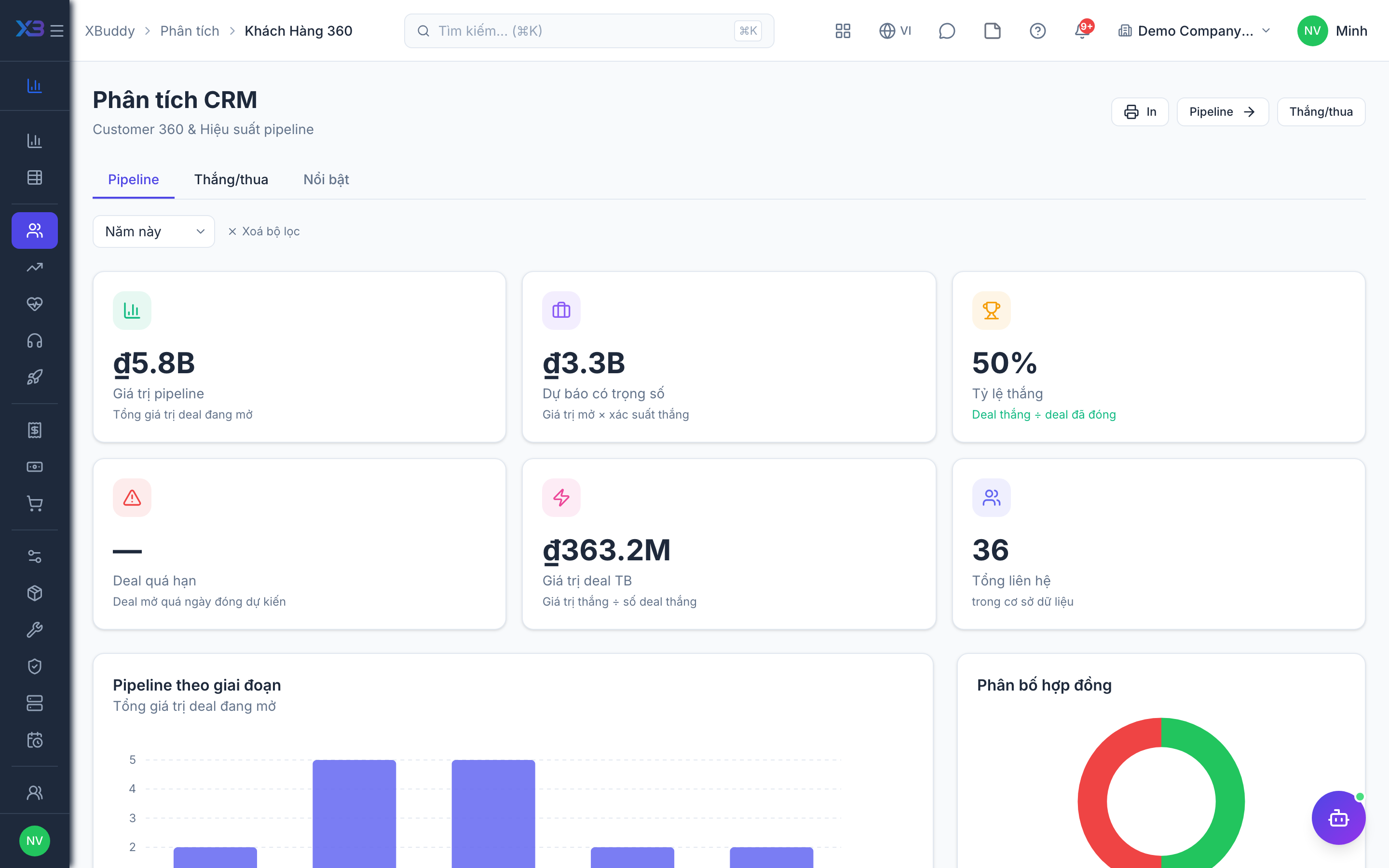Open the Giá trị deal TB ₫363.2M card
Viewport: 1389px width, 868px height.
coord(729,544)
